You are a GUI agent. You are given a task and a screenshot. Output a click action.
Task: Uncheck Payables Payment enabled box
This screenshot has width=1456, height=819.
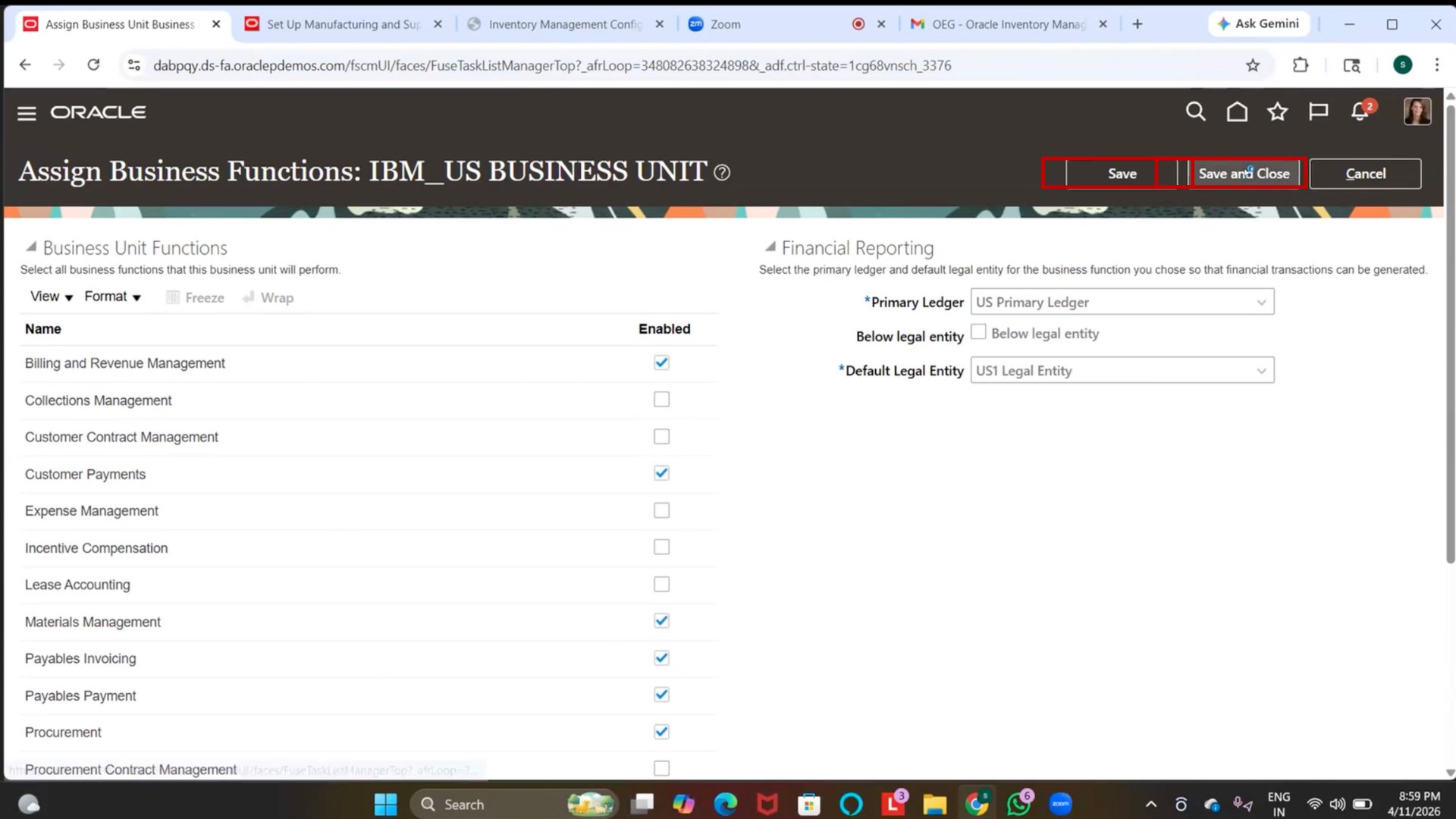tap(661, 695)
